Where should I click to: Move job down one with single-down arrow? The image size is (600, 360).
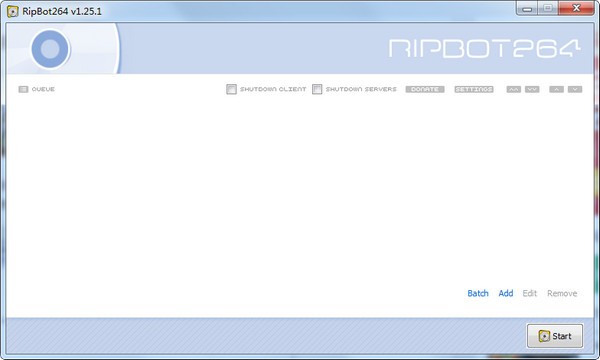[575, 89]
